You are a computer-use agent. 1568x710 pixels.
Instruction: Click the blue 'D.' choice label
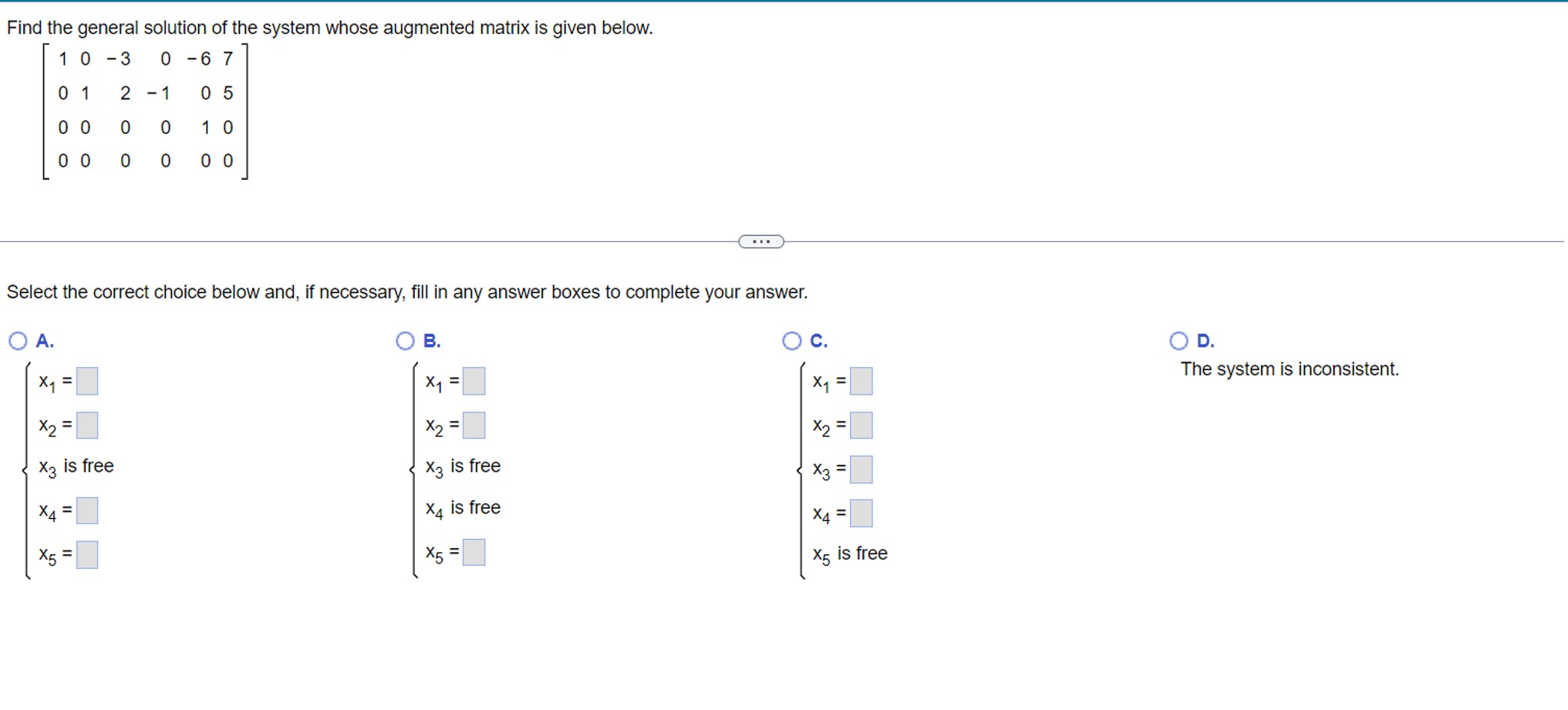click(1205, 340)
